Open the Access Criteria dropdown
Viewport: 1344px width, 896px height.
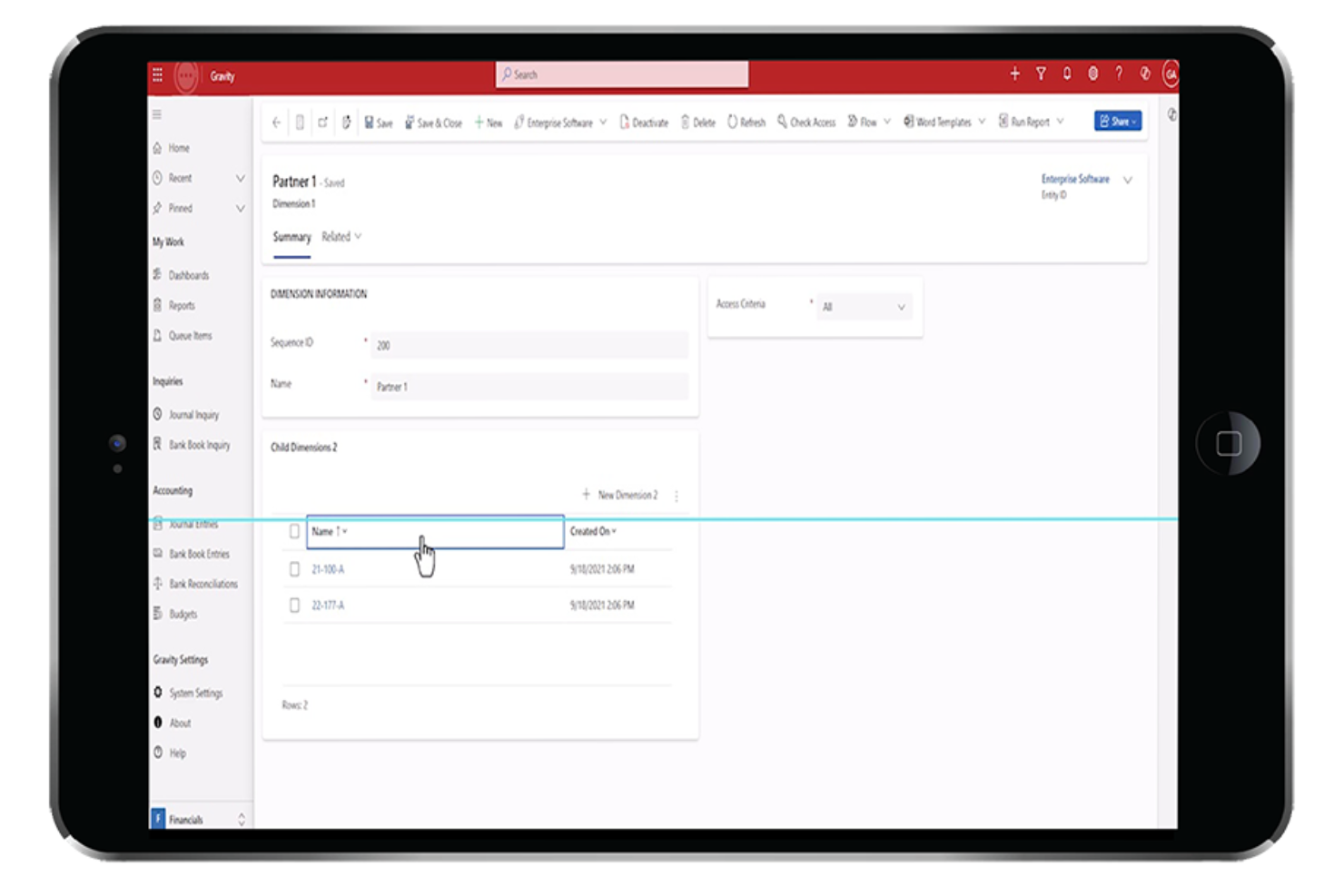click(x=864, y=307)
